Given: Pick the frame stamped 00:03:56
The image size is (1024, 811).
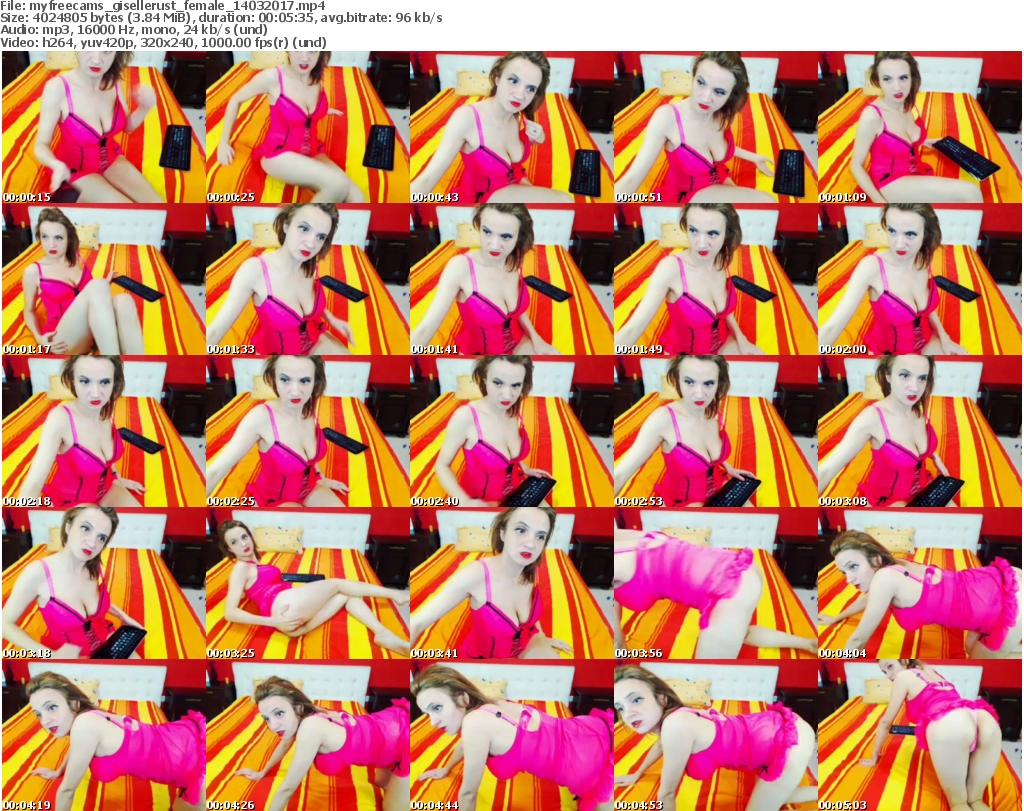Looking at the screenshot, I should pos(715,584).
